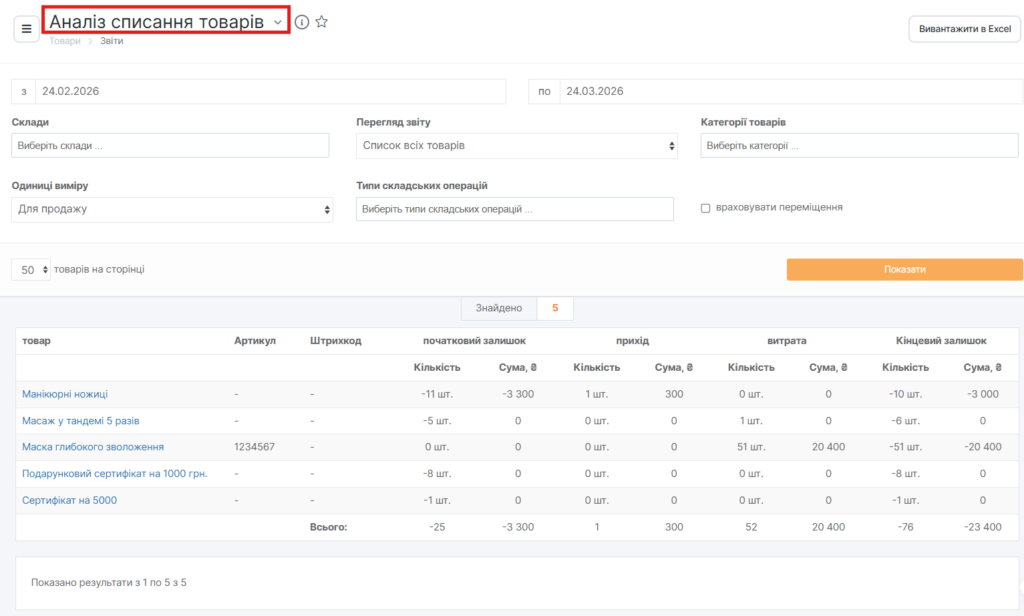This screenshot has width=1024, height=616.
Task: Mark report as favorite with star icon
Action: pyautogui.click(x=321, y=22)
